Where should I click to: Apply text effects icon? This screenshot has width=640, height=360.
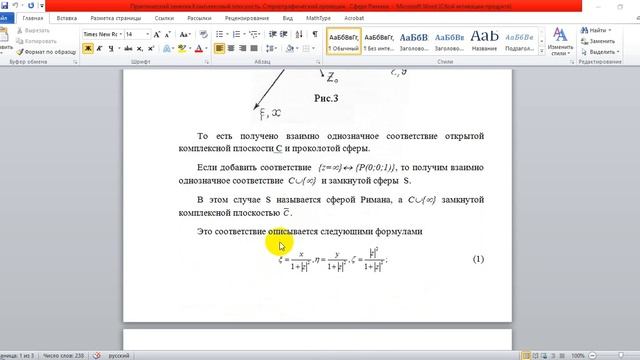[167, 49]
